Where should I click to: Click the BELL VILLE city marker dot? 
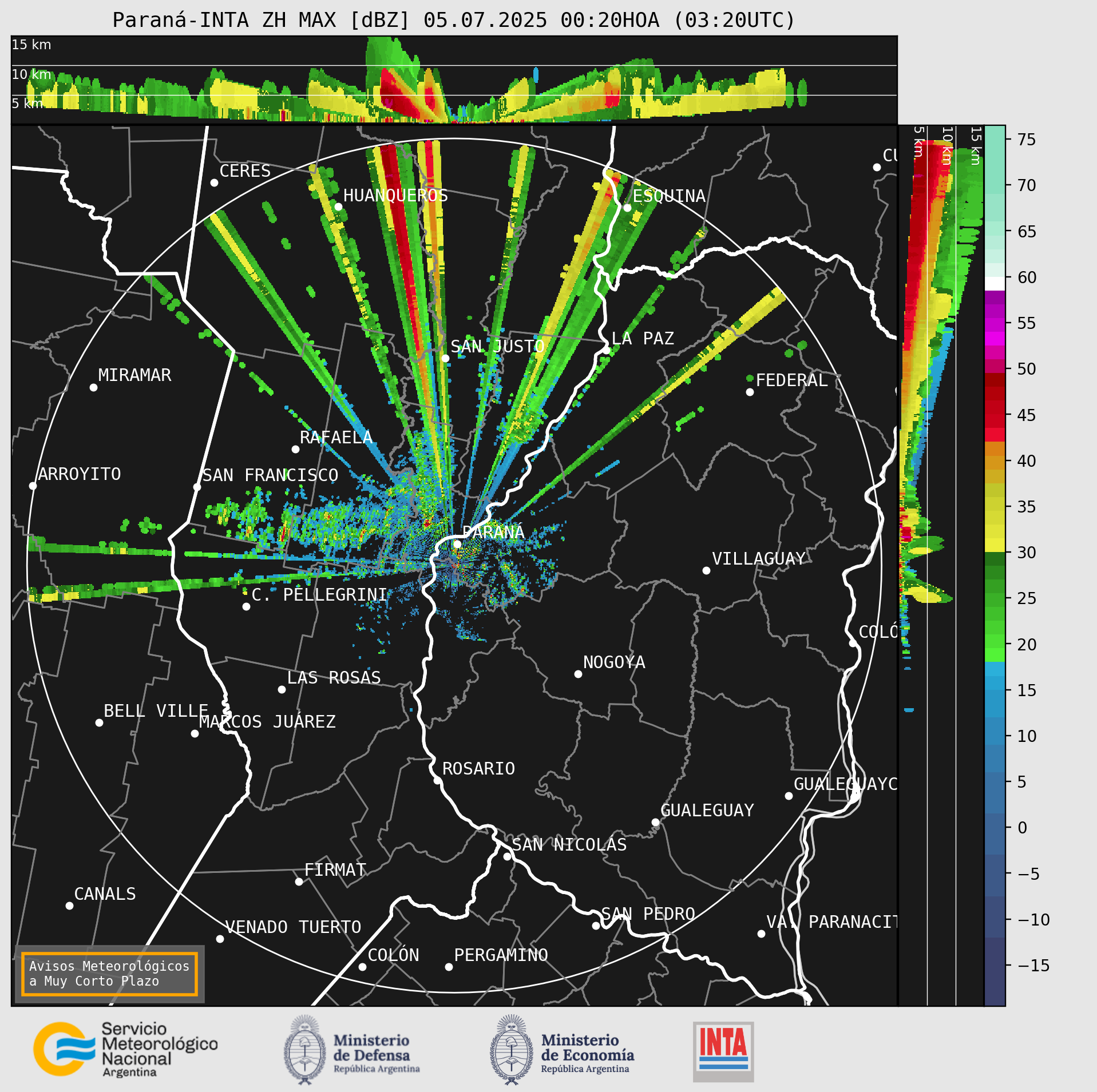coord(99,722)
